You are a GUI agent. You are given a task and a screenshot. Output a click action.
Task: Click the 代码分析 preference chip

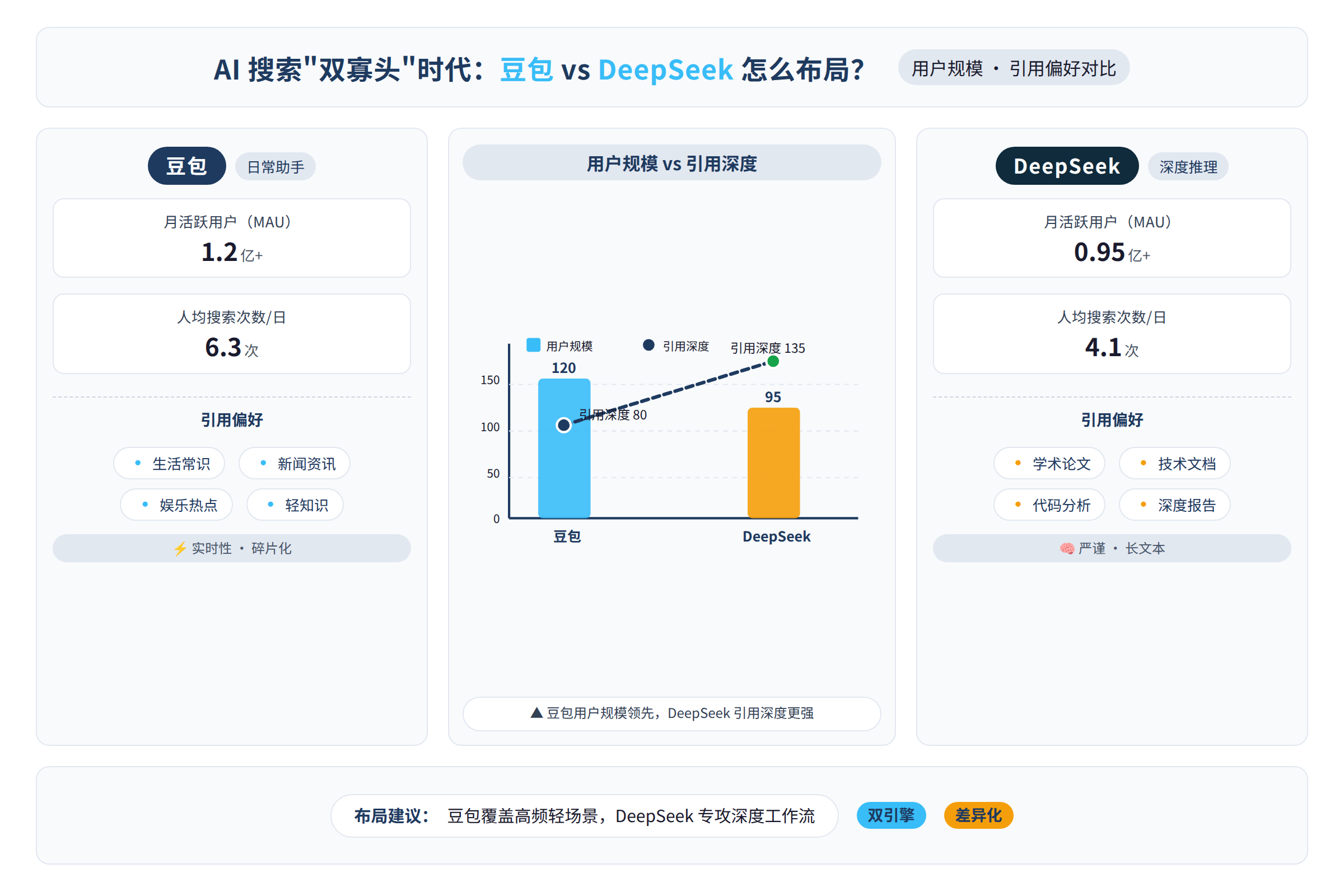(x=1049, y=505)
